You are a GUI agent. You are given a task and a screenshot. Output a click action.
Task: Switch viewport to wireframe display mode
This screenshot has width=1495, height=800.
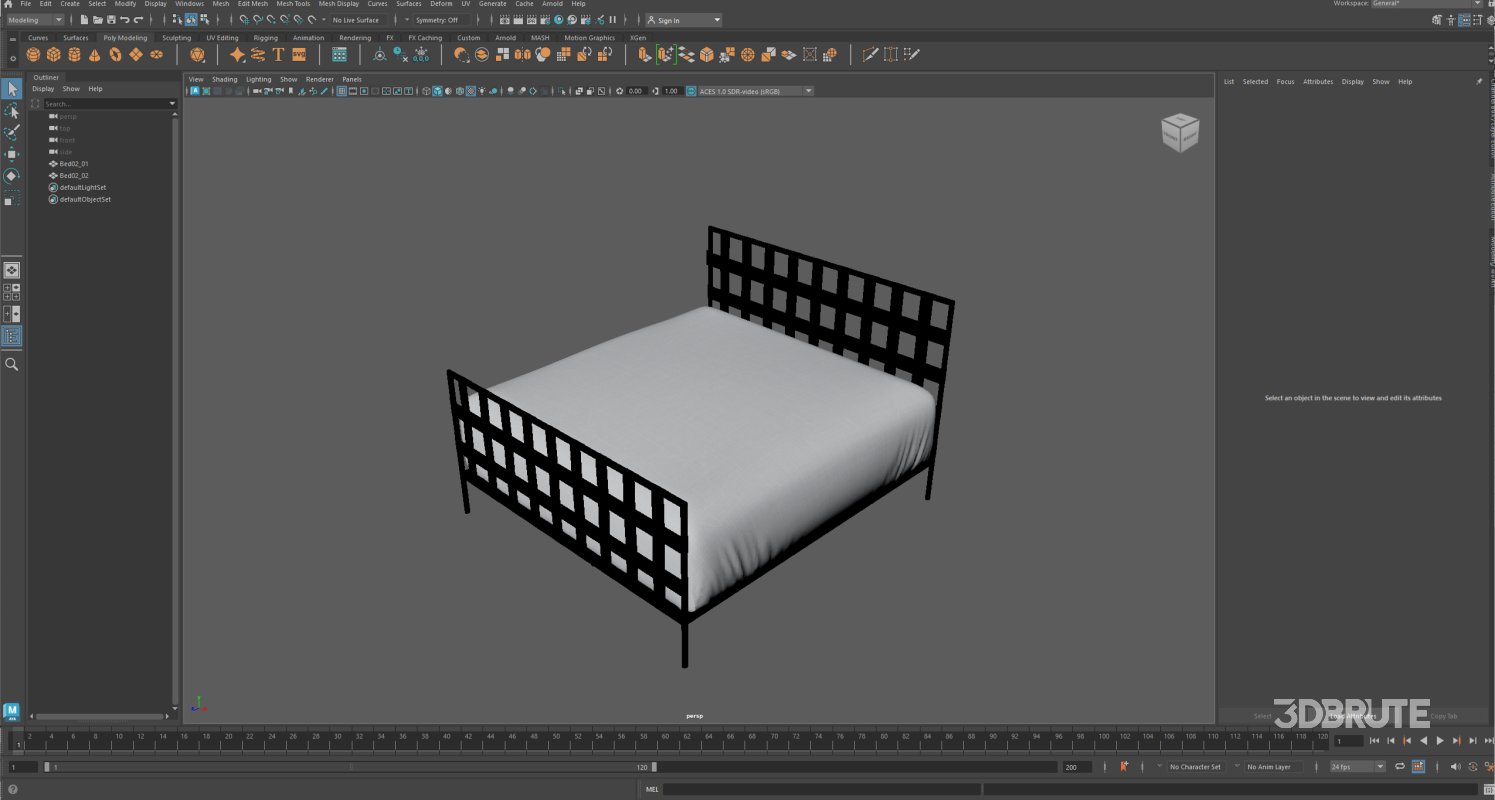[x=427, y=91]
